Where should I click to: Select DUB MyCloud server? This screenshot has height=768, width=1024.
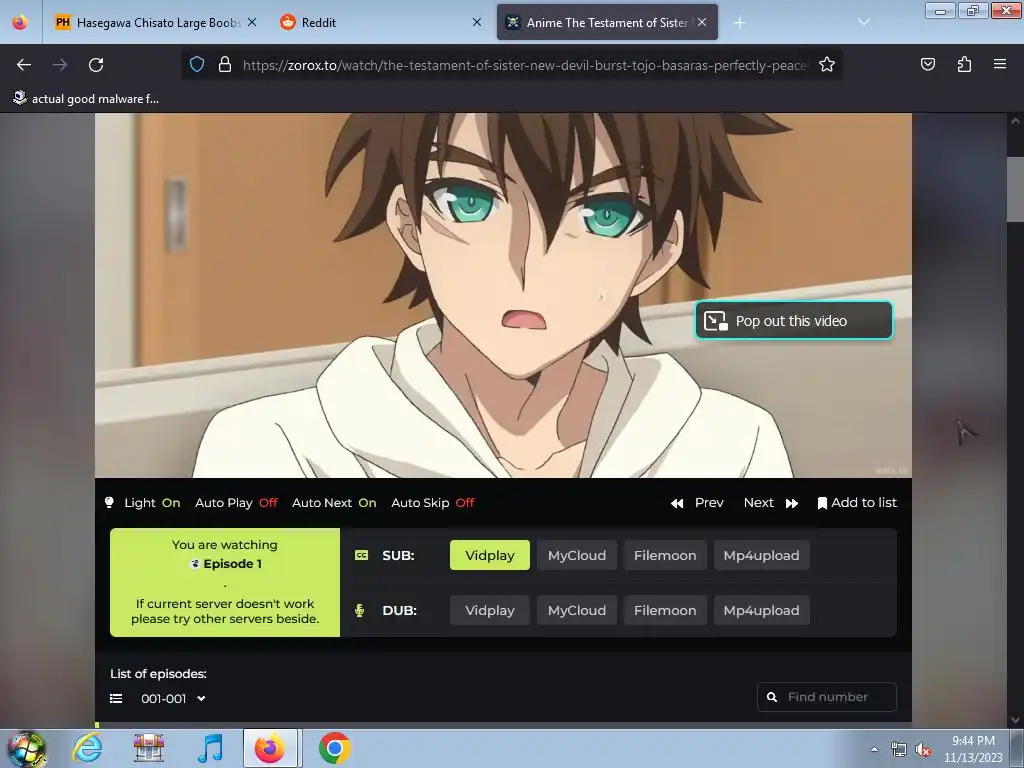pos(577,611)
